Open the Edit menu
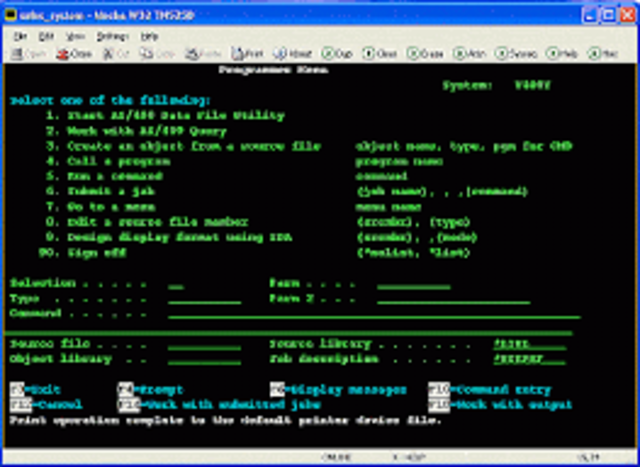The height and width of the screenshot is (467, 640). 46,37
